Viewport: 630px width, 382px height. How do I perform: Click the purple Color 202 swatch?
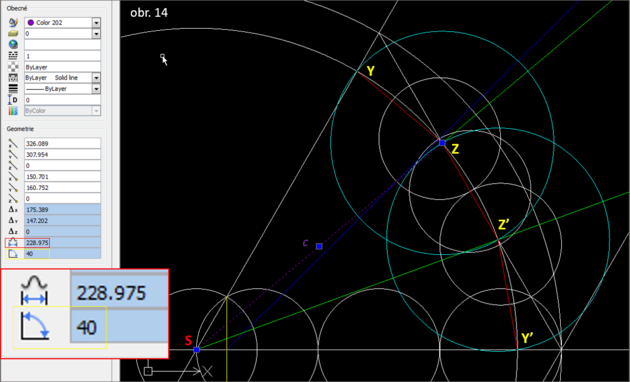pyautogui.click(x=31, y=22)
